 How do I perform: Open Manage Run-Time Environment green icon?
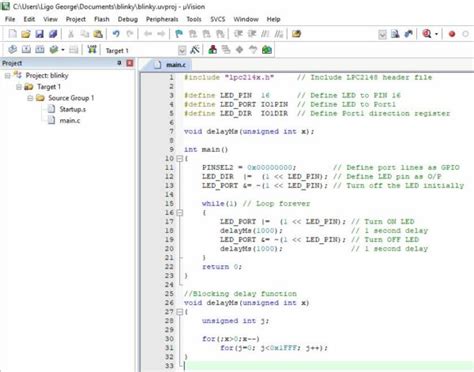(267, 50)
